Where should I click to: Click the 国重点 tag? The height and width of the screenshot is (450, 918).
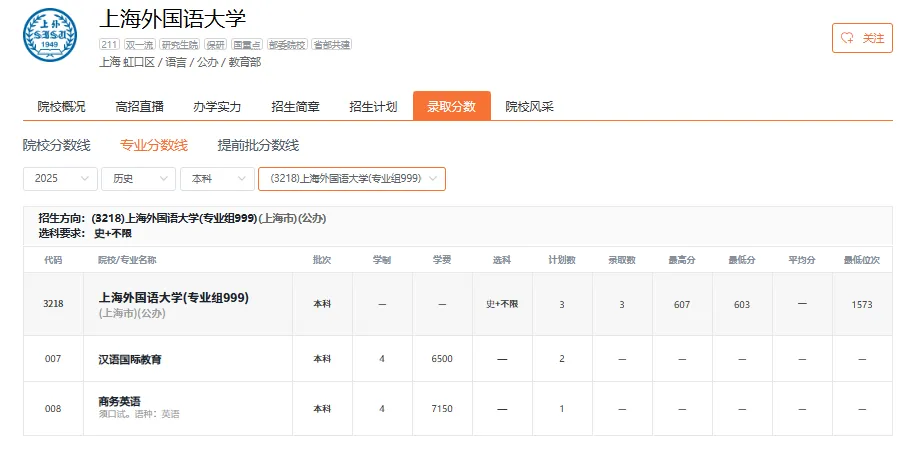pyautogui.click(x=246, y=44)
